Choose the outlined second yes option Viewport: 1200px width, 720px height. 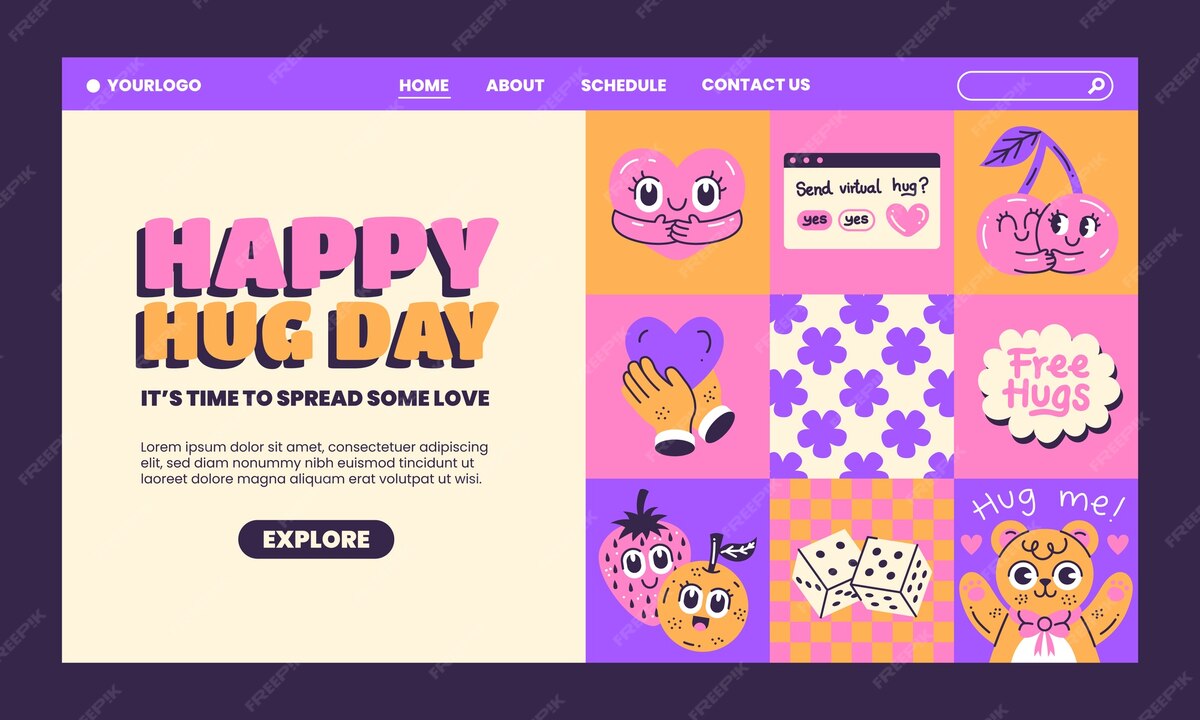coord(856,219)
